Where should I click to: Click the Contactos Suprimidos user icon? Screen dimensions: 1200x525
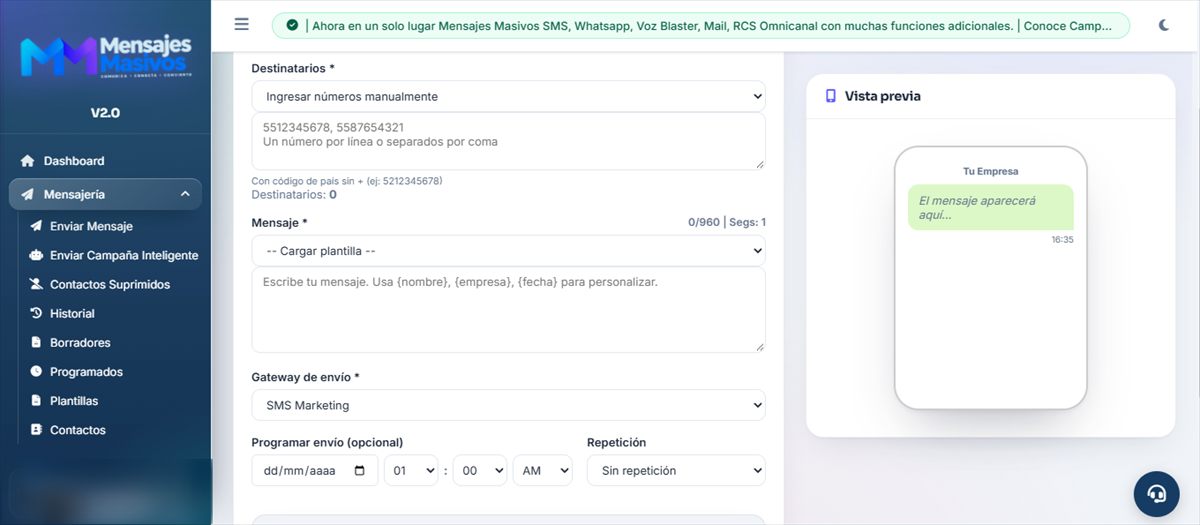37,284
